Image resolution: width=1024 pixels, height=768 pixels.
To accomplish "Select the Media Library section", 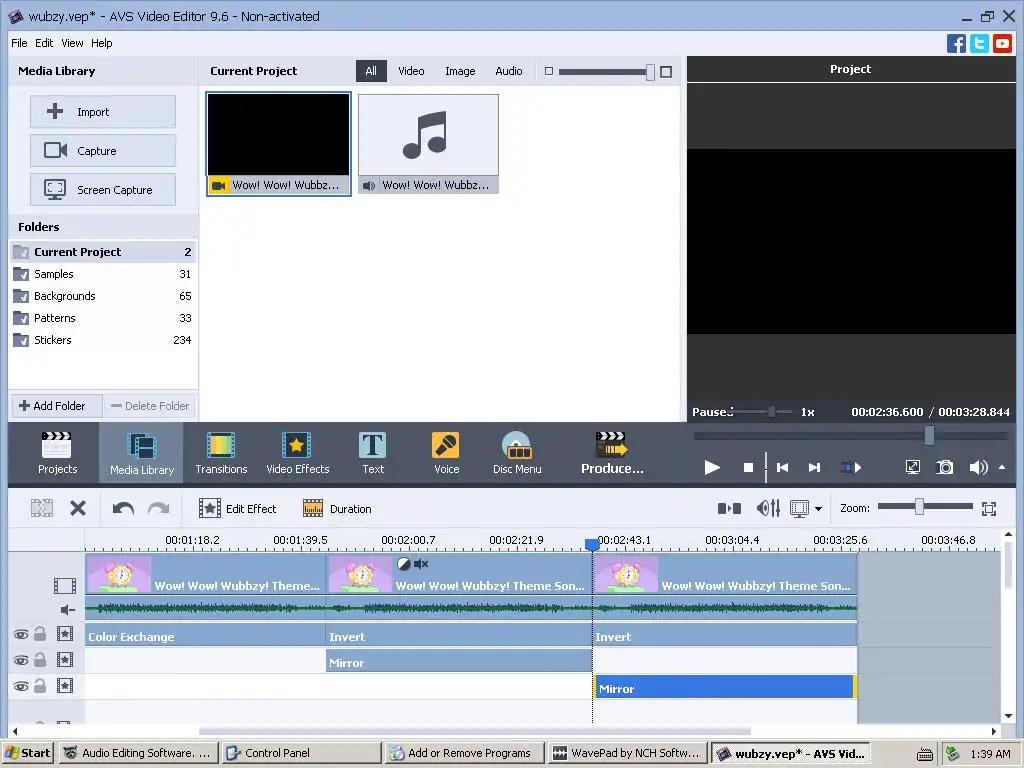I will point(142,453).
